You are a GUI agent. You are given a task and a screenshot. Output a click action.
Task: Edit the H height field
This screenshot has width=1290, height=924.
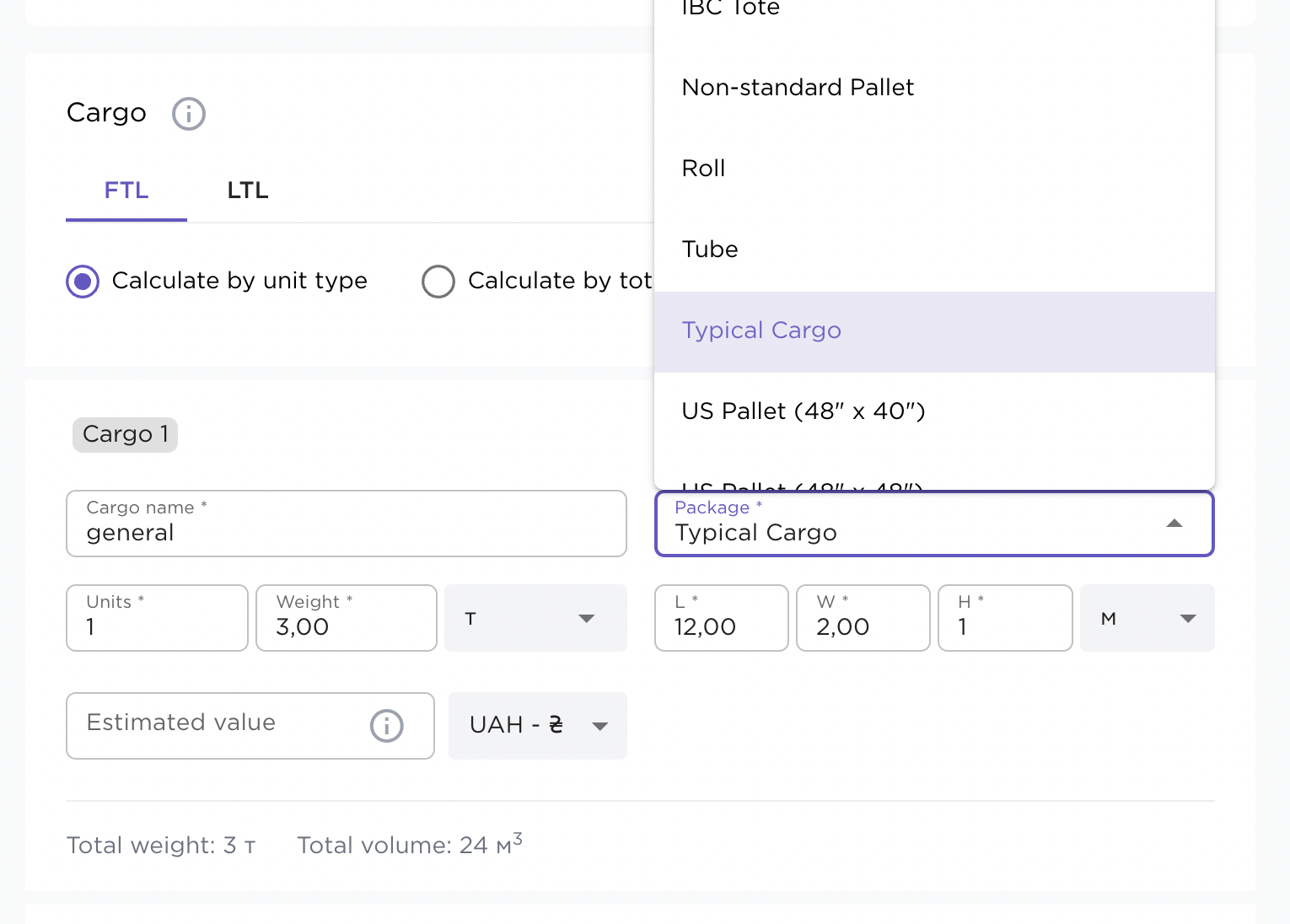1005,618
